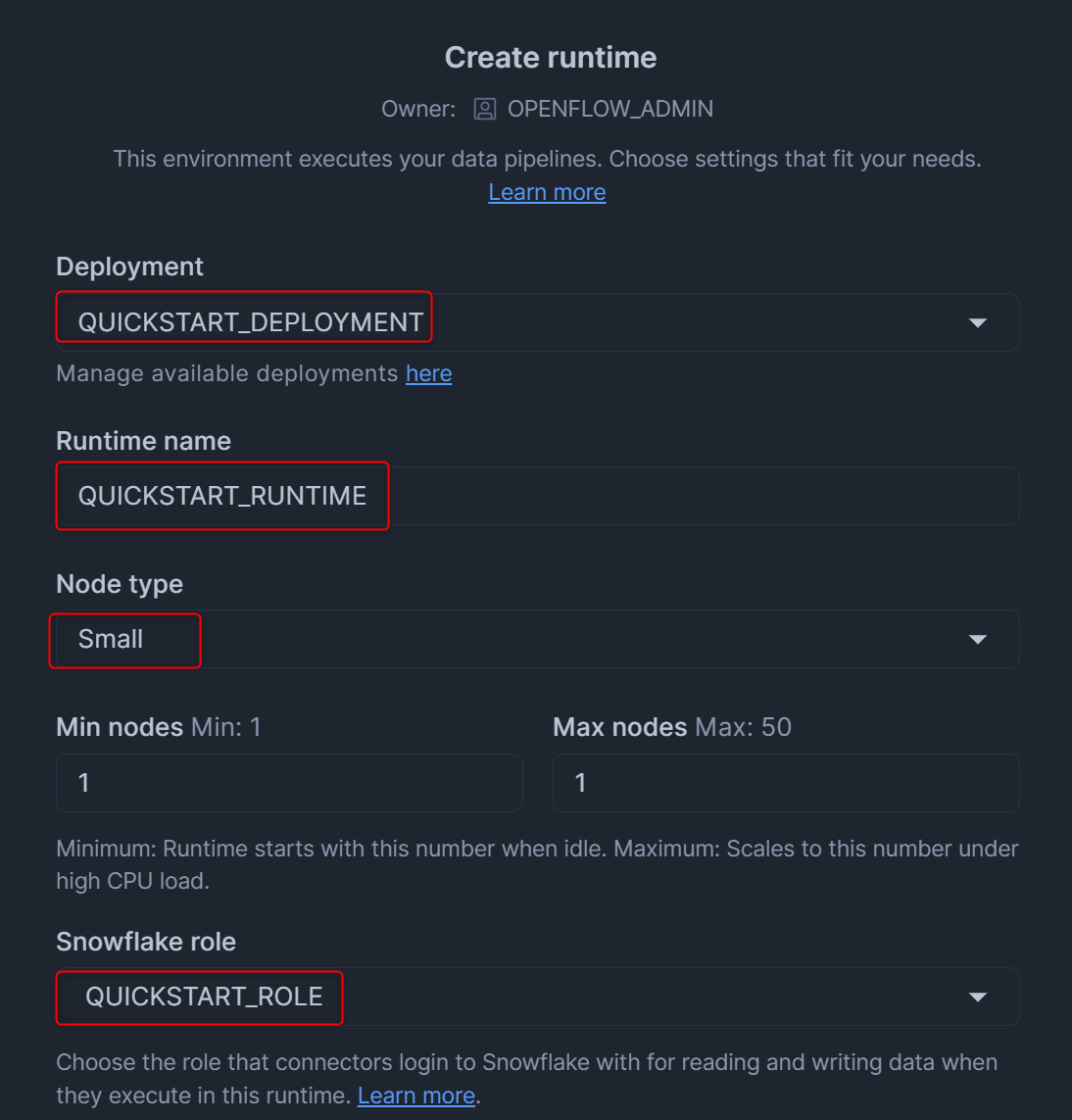Click the Create runtime heading

pyautogui.click(x=551, y=58)
